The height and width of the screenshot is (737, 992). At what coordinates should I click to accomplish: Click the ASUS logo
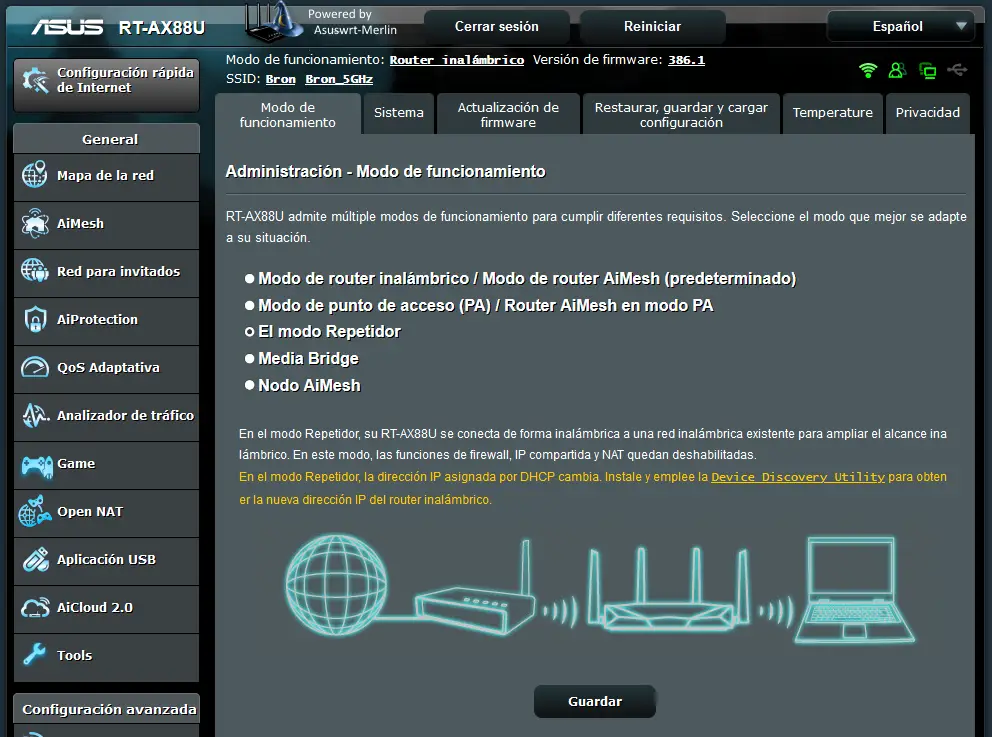coord(67,27)
